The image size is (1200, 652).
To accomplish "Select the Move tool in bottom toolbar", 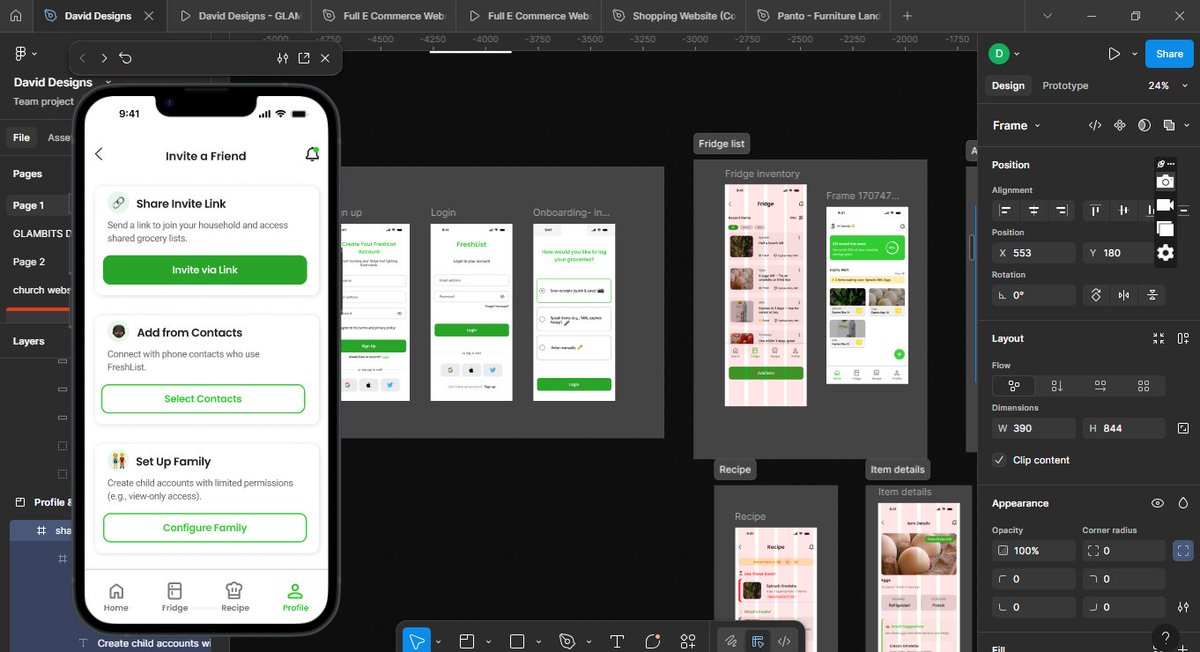I will point(417,641).
